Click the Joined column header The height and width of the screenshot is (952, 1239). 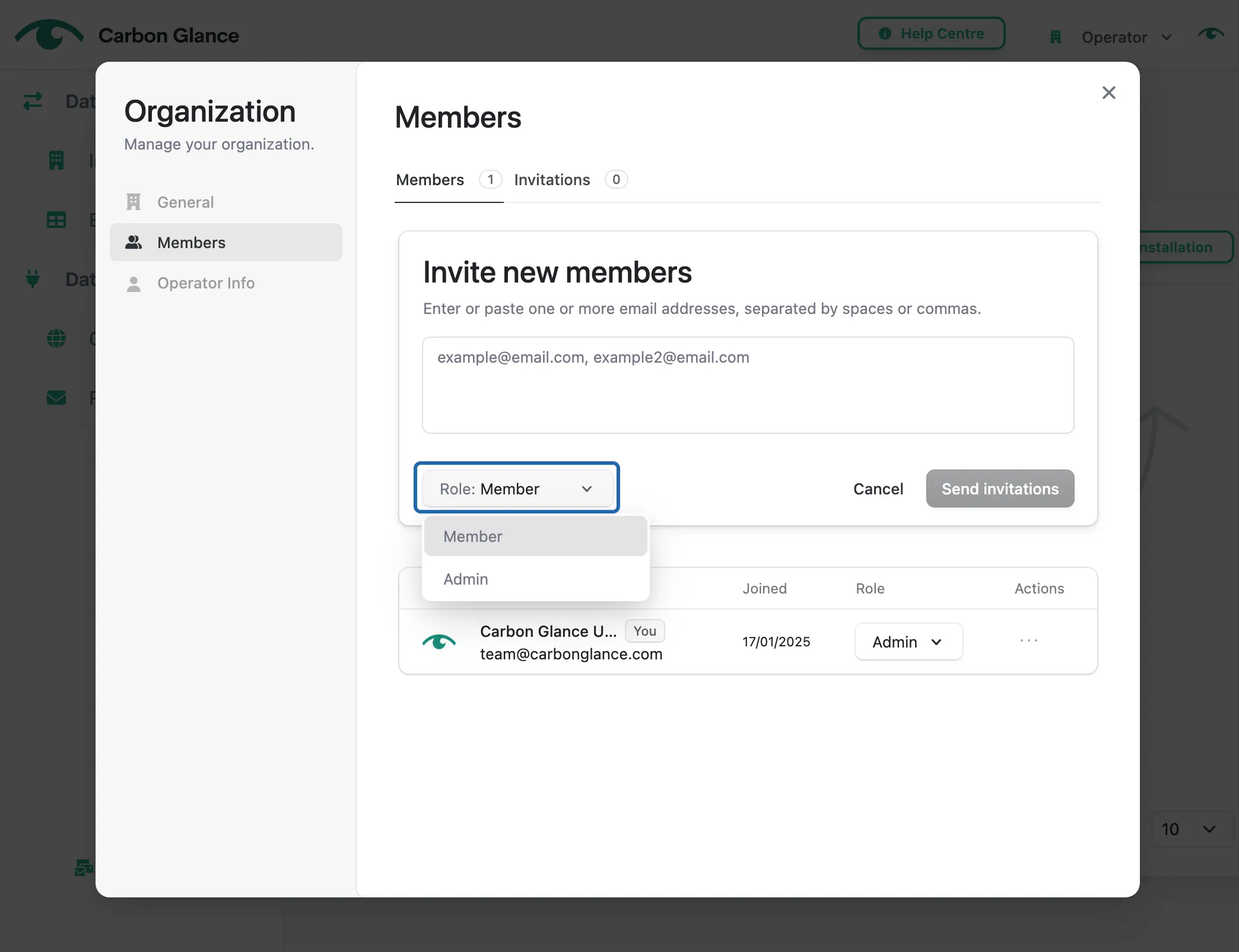coord(764,589)
